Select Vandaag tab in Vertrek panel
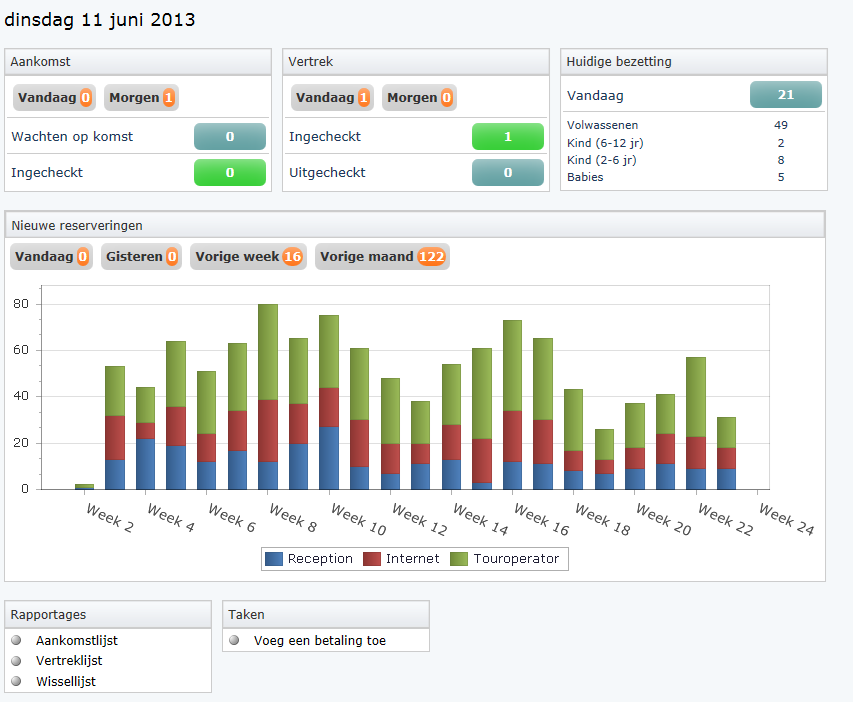The width and height of the screenshot is (853, 702). click(x=332, y=98)
